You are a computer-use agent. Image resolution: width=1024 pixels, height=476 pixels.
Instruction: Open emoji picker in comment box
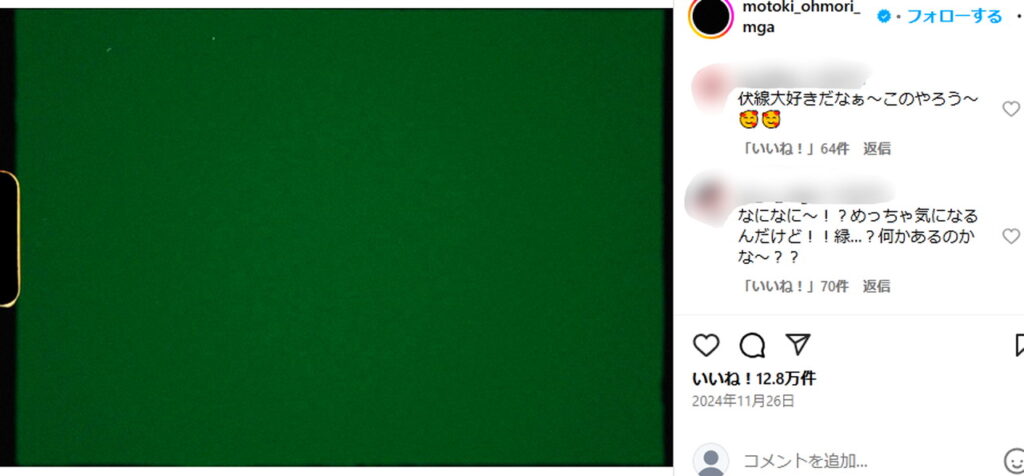tap(1014, 461)
